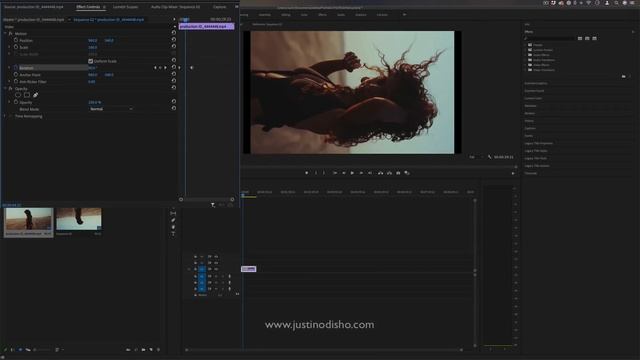Toggle animation stopwatch for Rotation

click(x=16, y=67)
